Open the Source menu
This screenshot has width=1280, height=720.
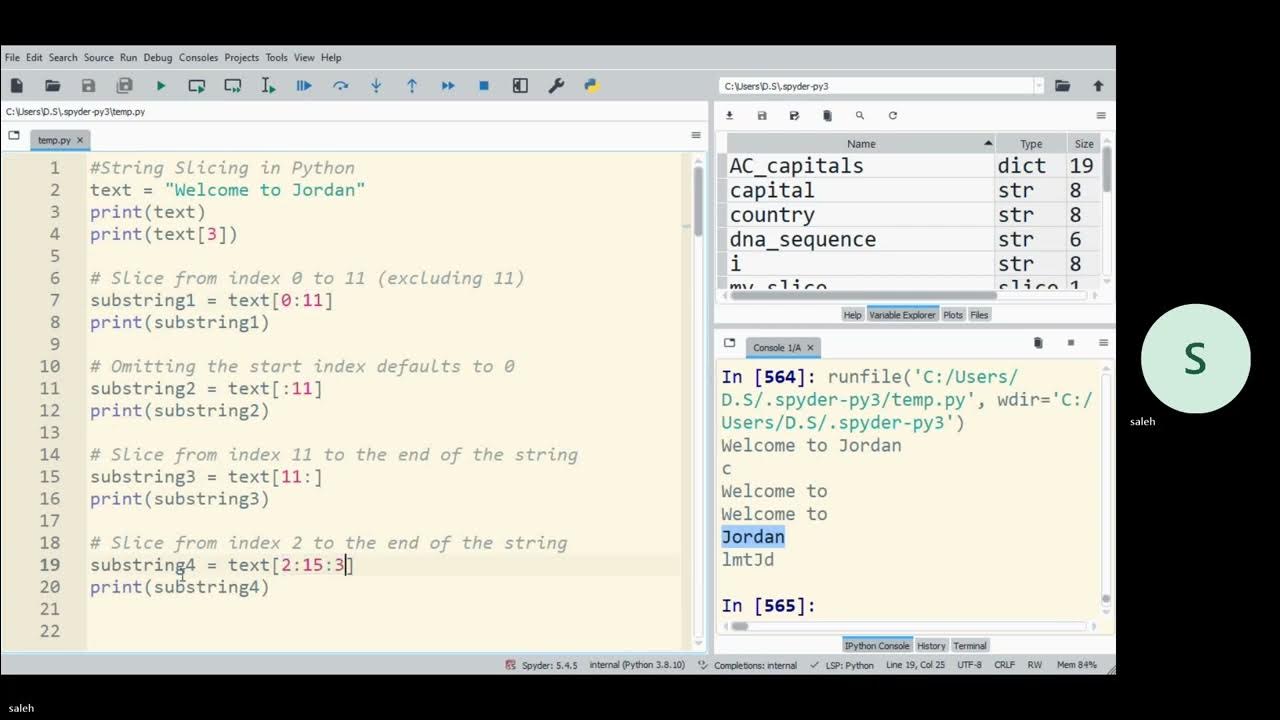click(x=98, y=58)
